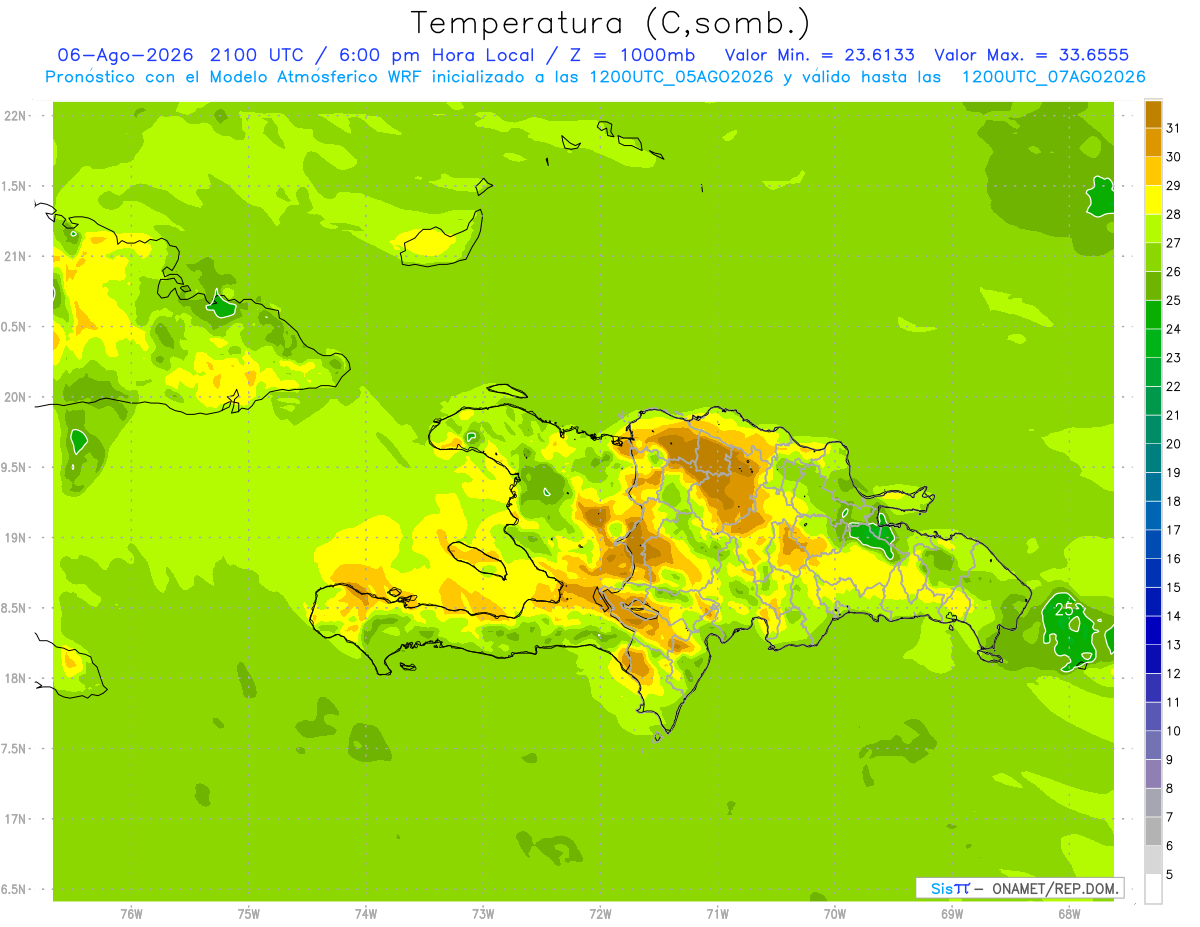Click the '73W' longitude label
This screenshot has width=1200, height=927.
click(483, 913)
